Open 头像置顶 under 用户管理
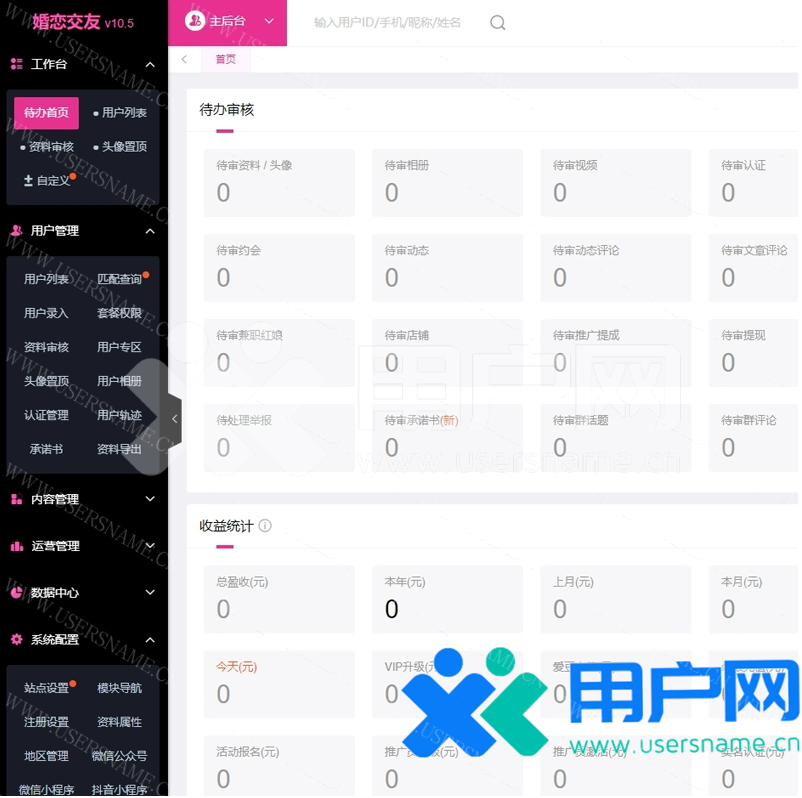The height and width of the screenshot is (798, 802). 47,381
